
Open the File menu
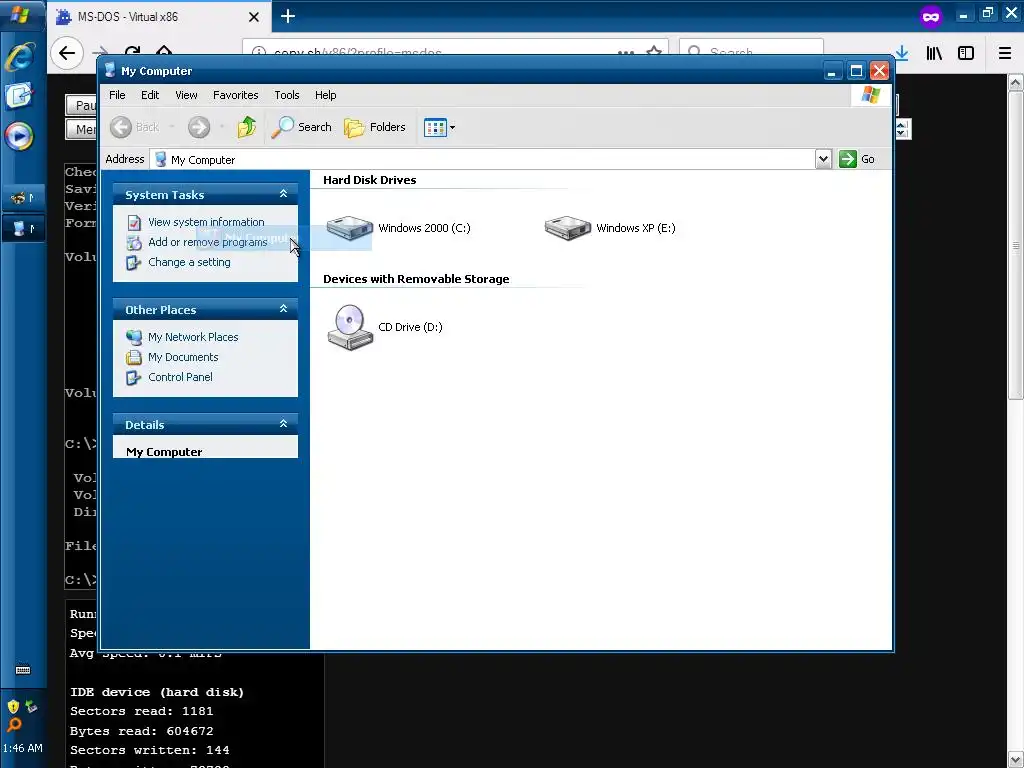(117, 95)
